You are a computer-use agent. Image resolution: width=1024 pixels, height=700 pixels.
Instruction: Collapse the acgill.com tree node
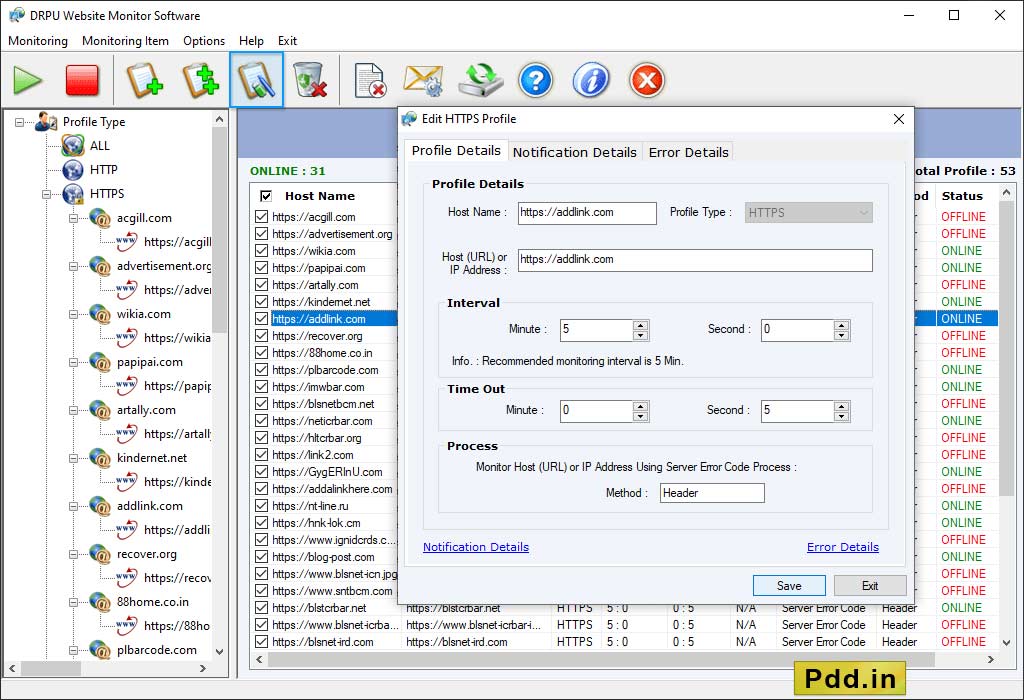[74, 218]
